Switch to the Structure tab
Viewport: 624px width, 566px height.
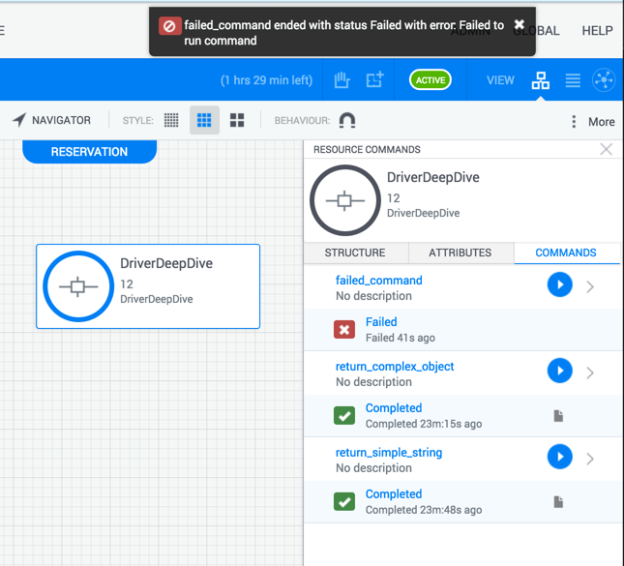pyautogui.click(x=354, y=253)
